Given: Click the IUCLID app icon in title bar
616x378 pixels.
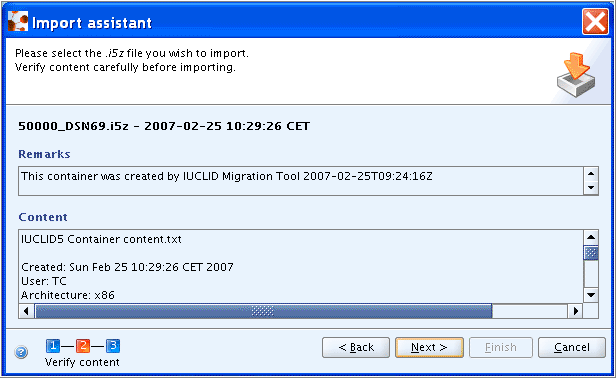Looking at the screenshot, I should pos(18,21).
